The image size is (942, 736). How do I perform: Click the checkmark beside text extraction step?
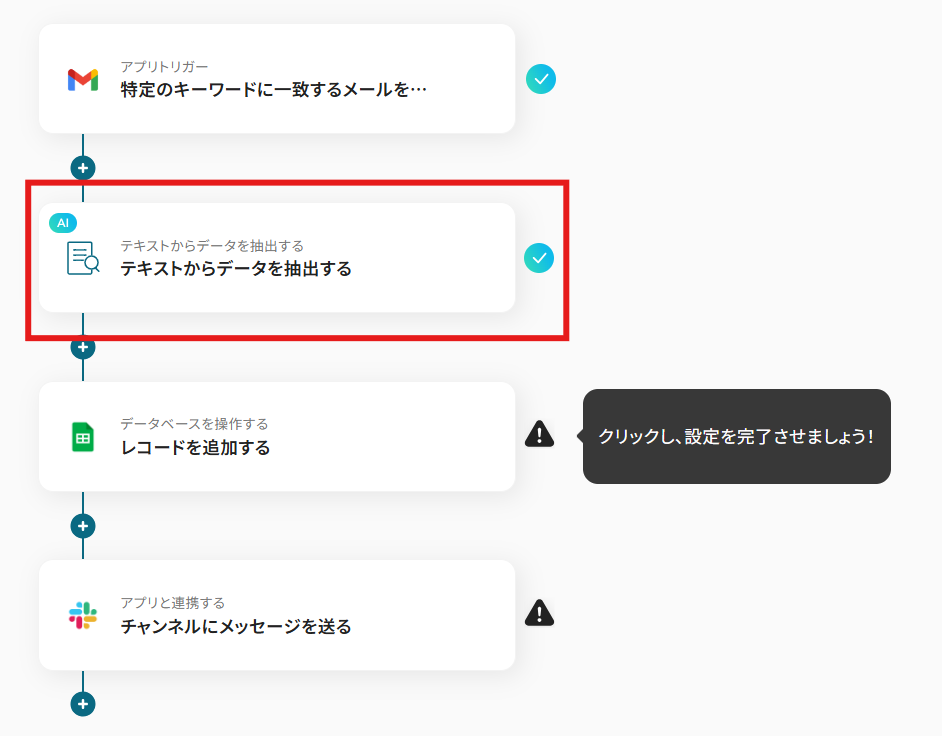click(x=539, y=258)
